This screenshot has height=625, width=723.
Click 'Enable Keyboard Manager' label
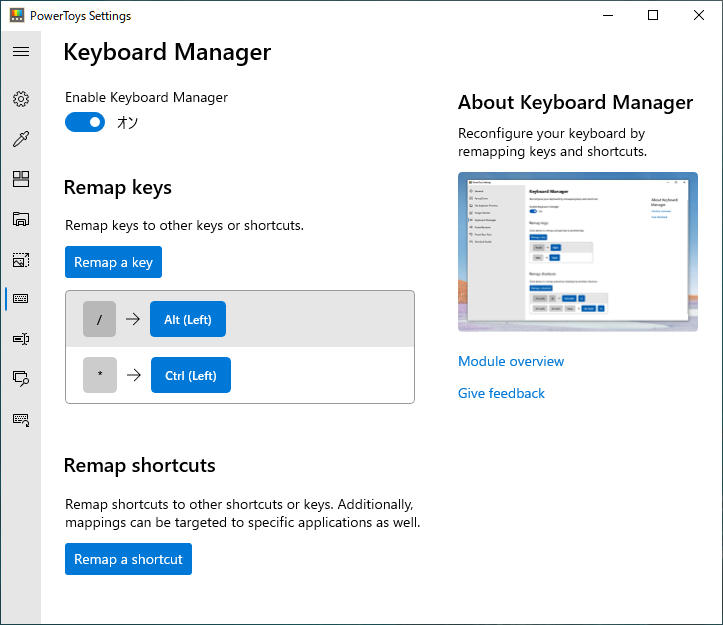pyautogui.click(x=146, y=97)
